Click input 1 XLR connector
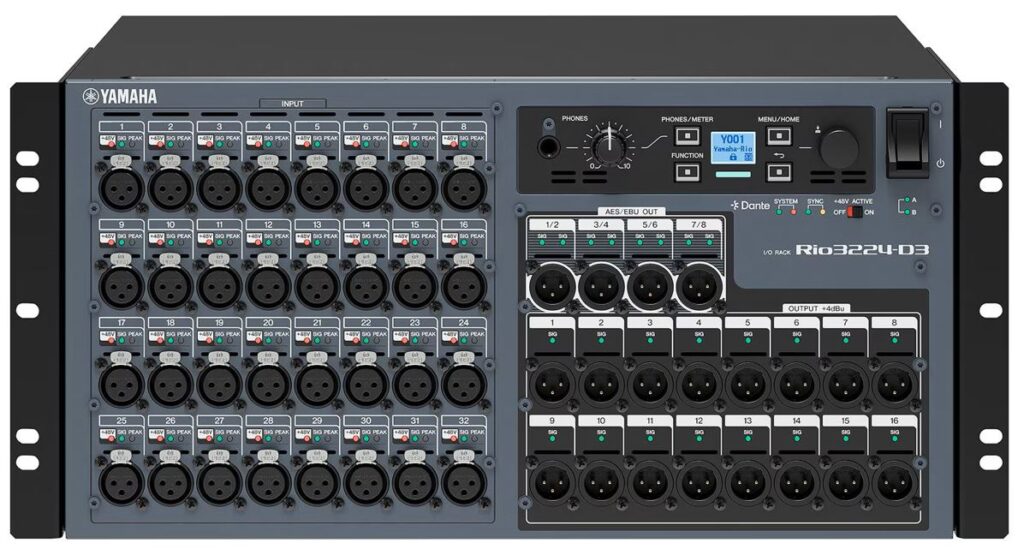This screenshot has width=1024, height=549. 121,188
